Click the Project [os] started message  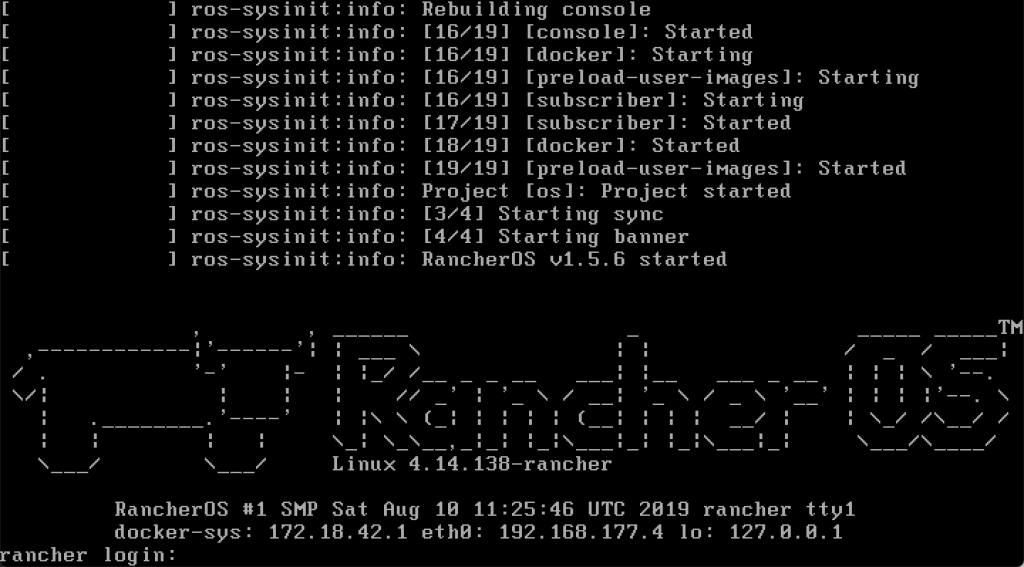pyautogui.click(x=396, y=191)
